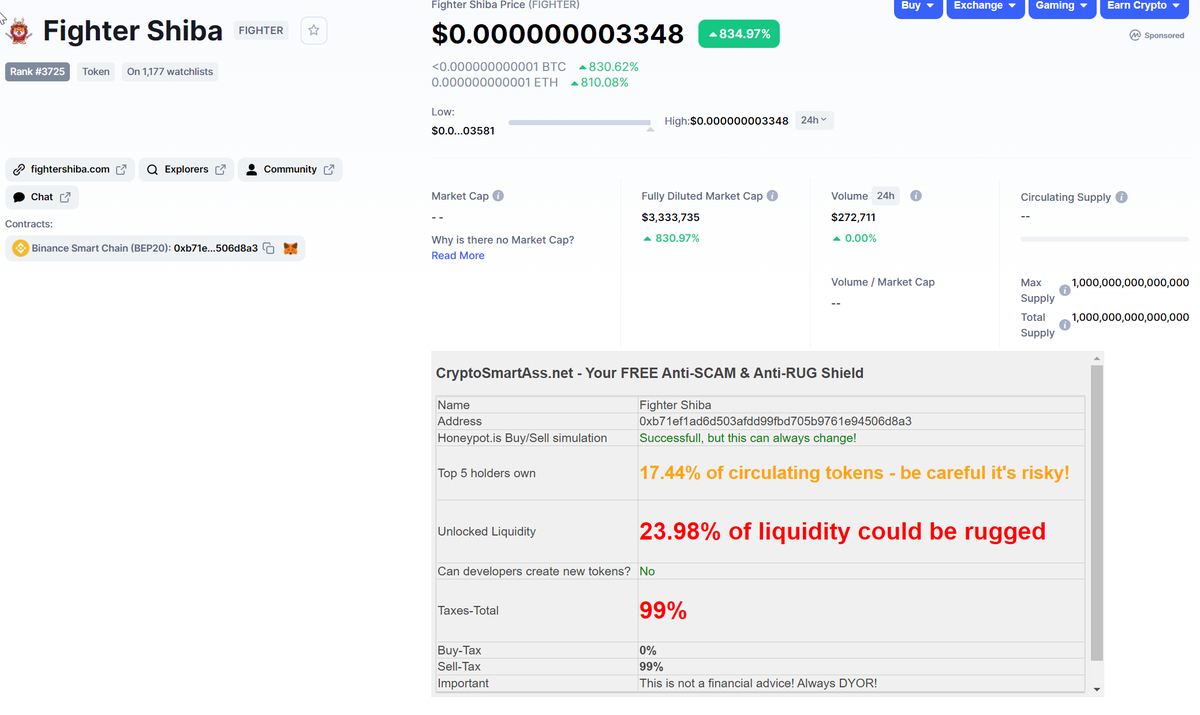Click the 17.44% of circulating tokens warning
This screenshot has width=1200, height=715.
click(855, 472)
